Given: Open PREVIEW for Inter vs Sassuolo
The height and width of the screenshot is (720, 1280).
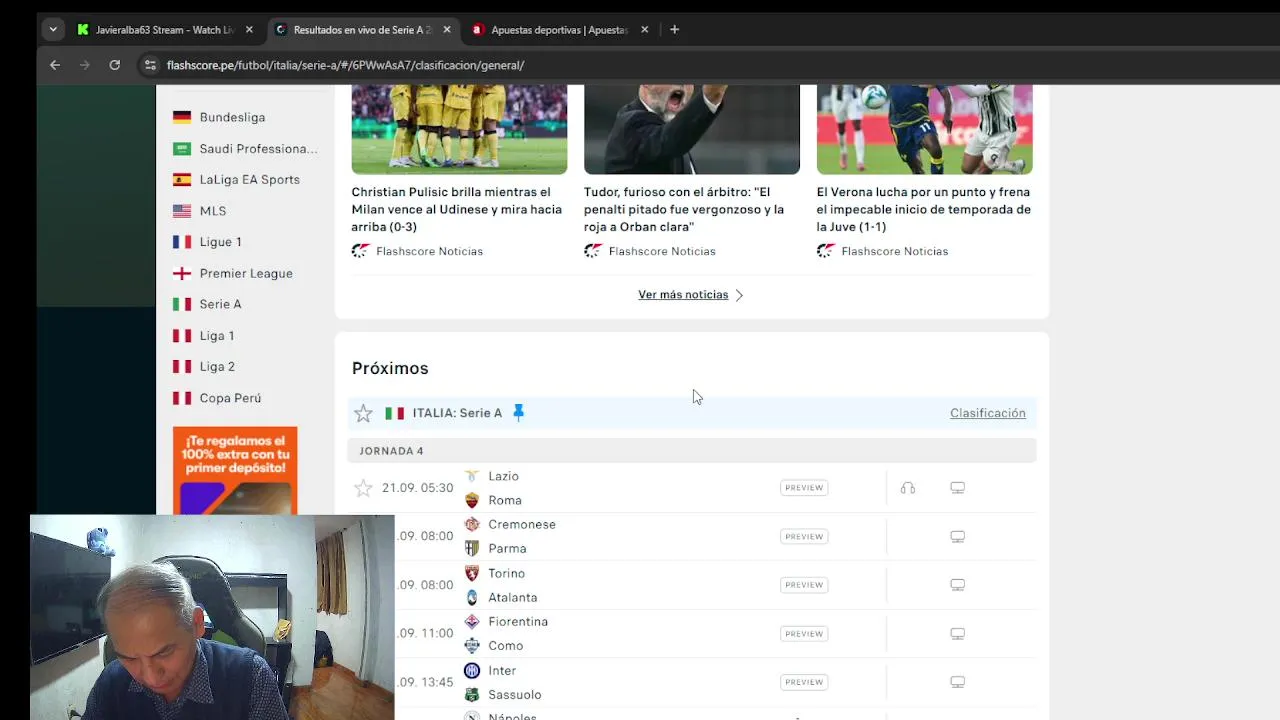Looking at the screenshot, I should coord(804,682).
